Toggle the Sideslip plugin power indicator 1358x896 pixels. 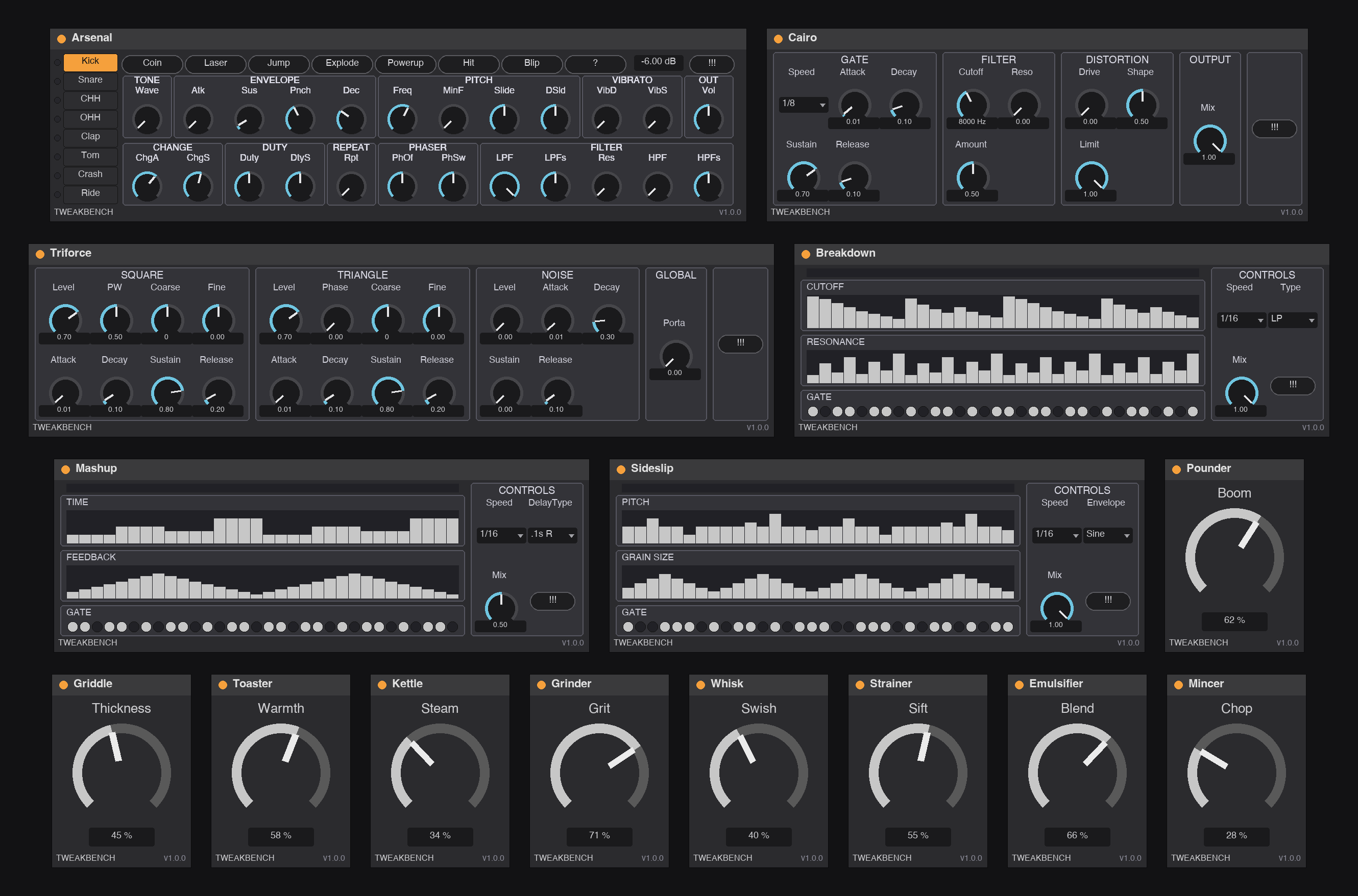(x=621, y=469)
